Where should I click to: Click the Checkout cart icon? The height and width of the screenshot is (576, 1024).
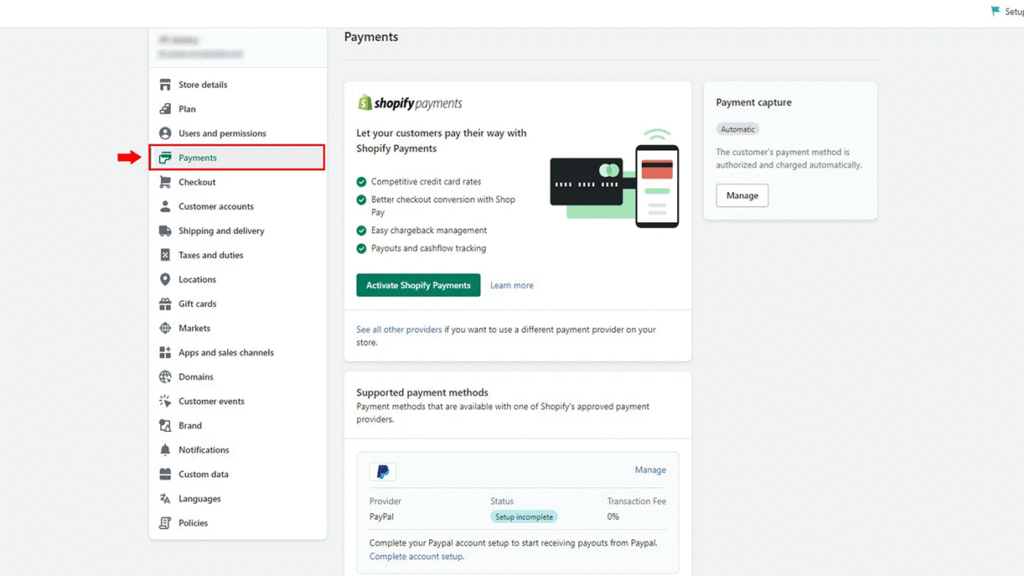tap(165, 182)
